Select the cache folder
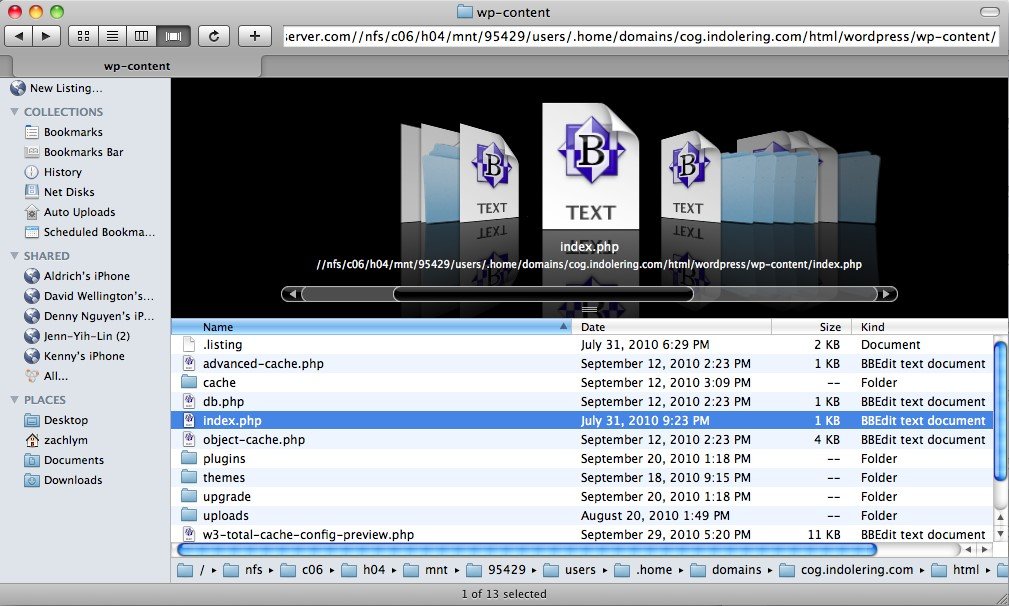The width and height of the screenshot is (1009, 606). [x=582, y=383]
